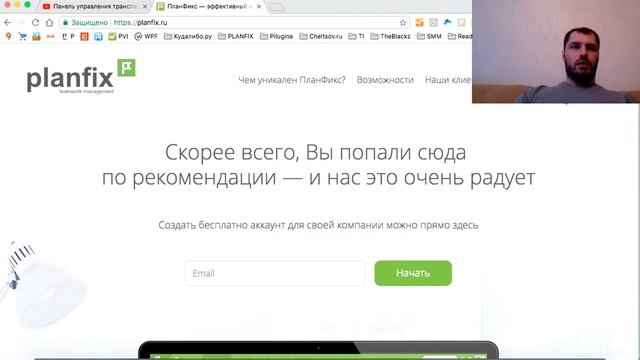Expand the TheBlackz bookmarks folder
The width and height of the screenshot is (640, 360).
390,36
